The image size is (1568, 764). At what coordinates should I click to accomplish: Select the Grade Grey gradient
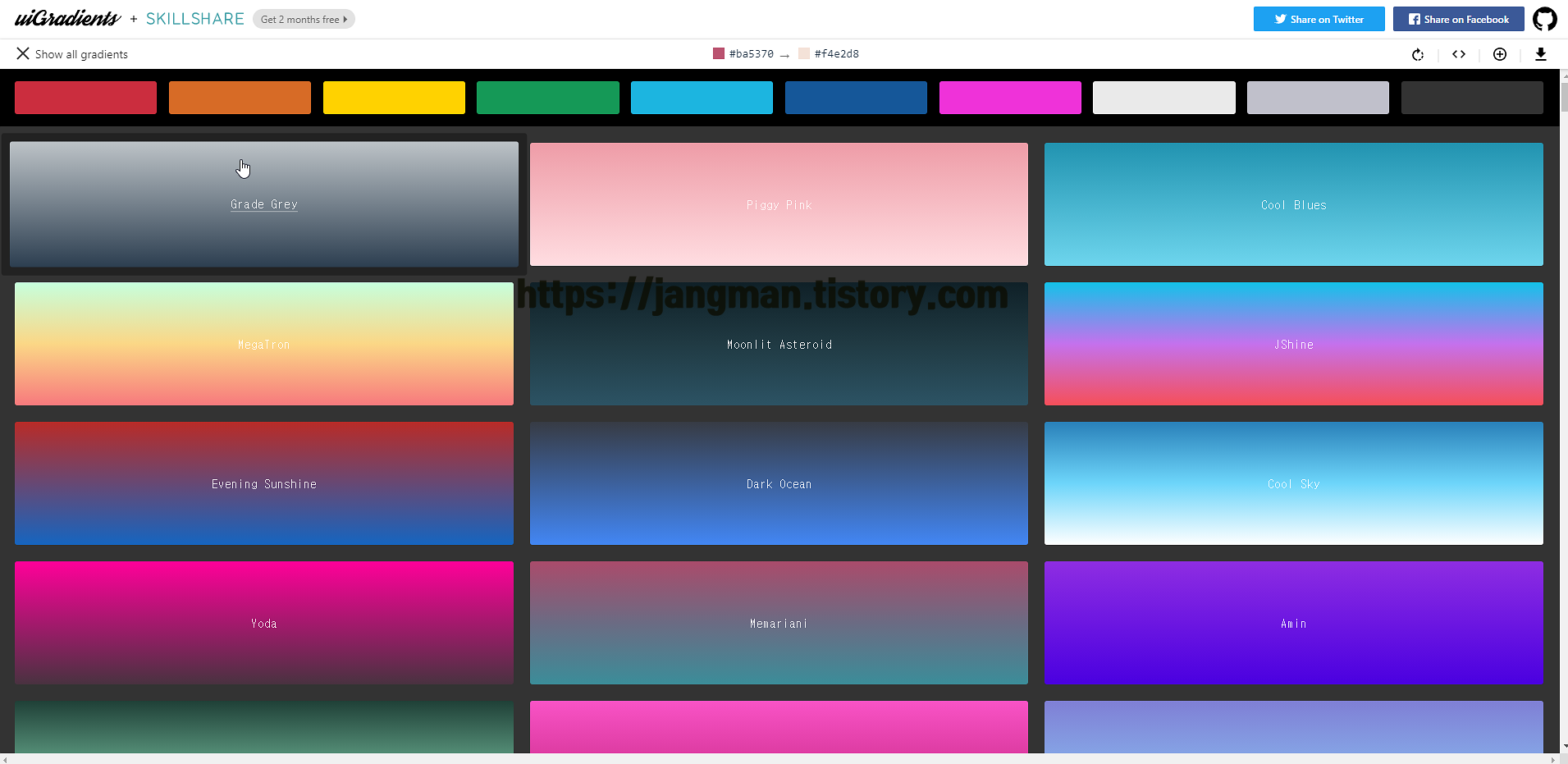pyautogui.click(x=264, y=204)
